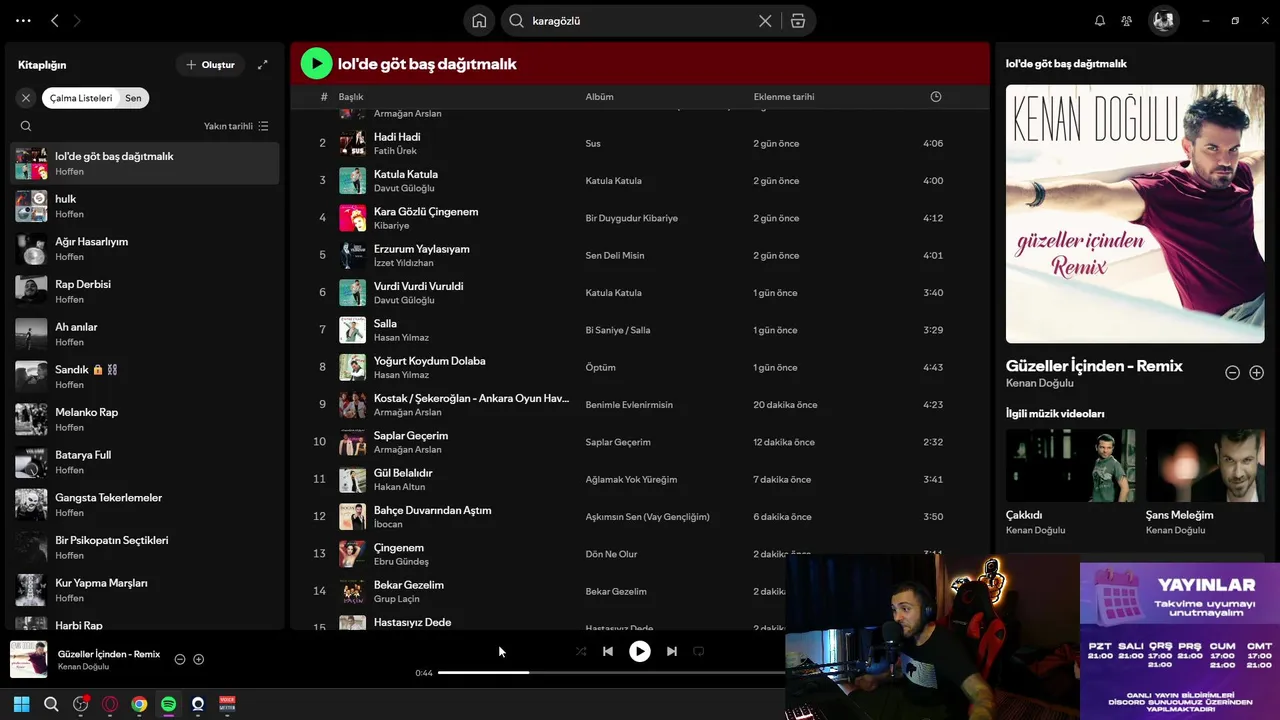This screenshot has height=720, width=1280.
Task: Open Spotify Home
Action: 479,20
